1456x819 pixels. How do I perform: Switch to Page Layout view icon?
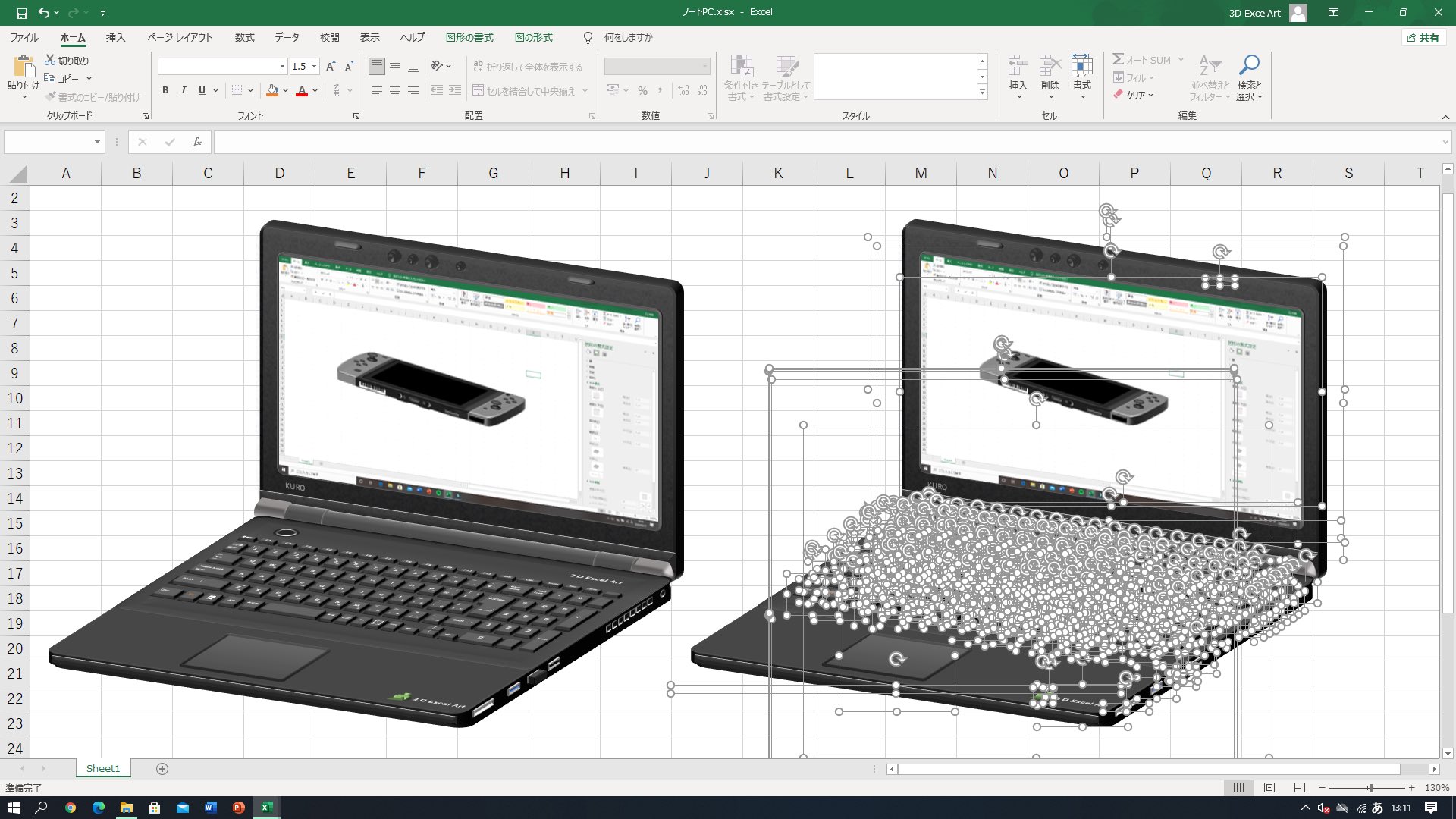tap(1269, 788)
